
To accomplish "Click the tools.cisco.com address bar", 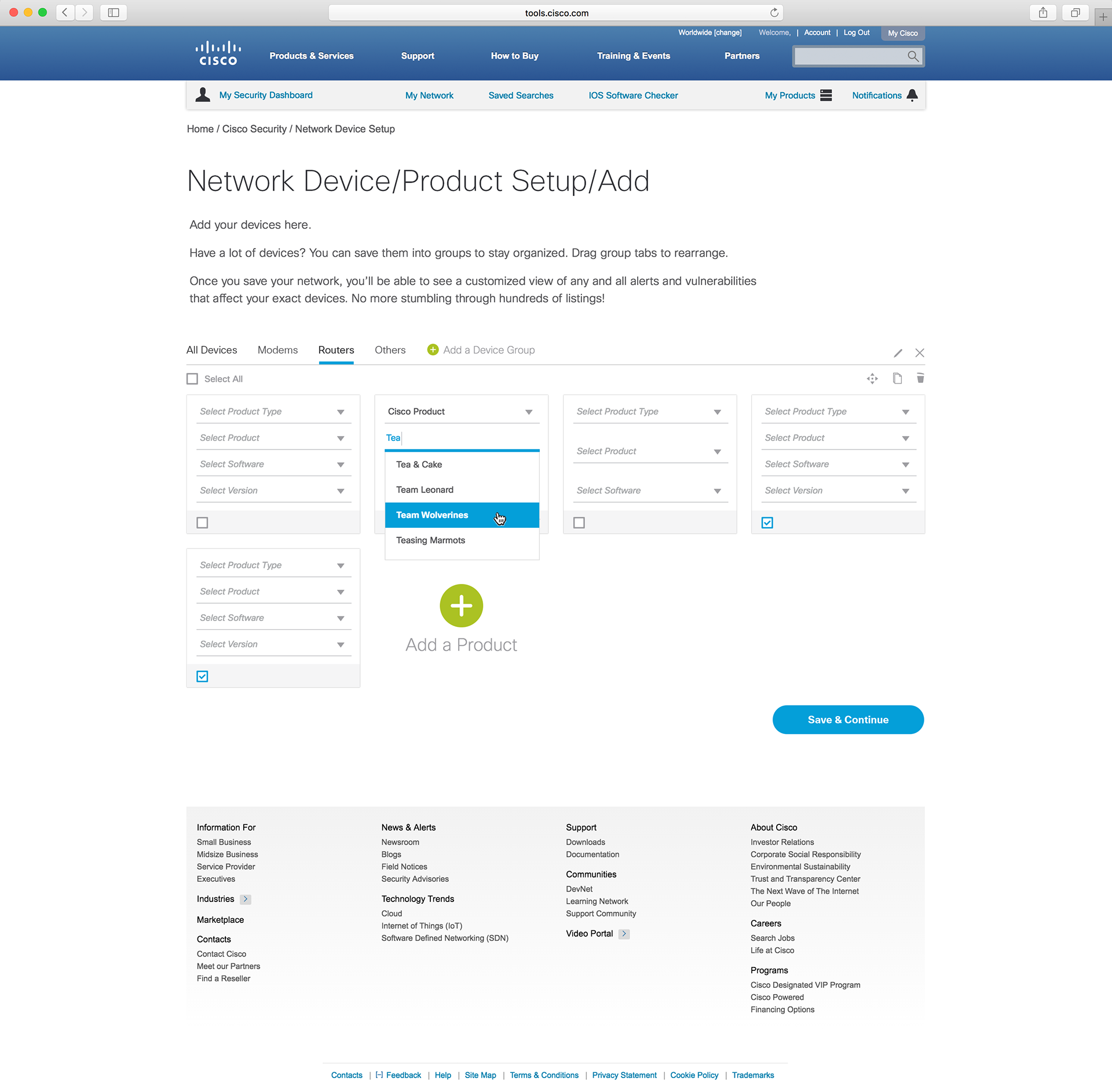I will 556,13.
